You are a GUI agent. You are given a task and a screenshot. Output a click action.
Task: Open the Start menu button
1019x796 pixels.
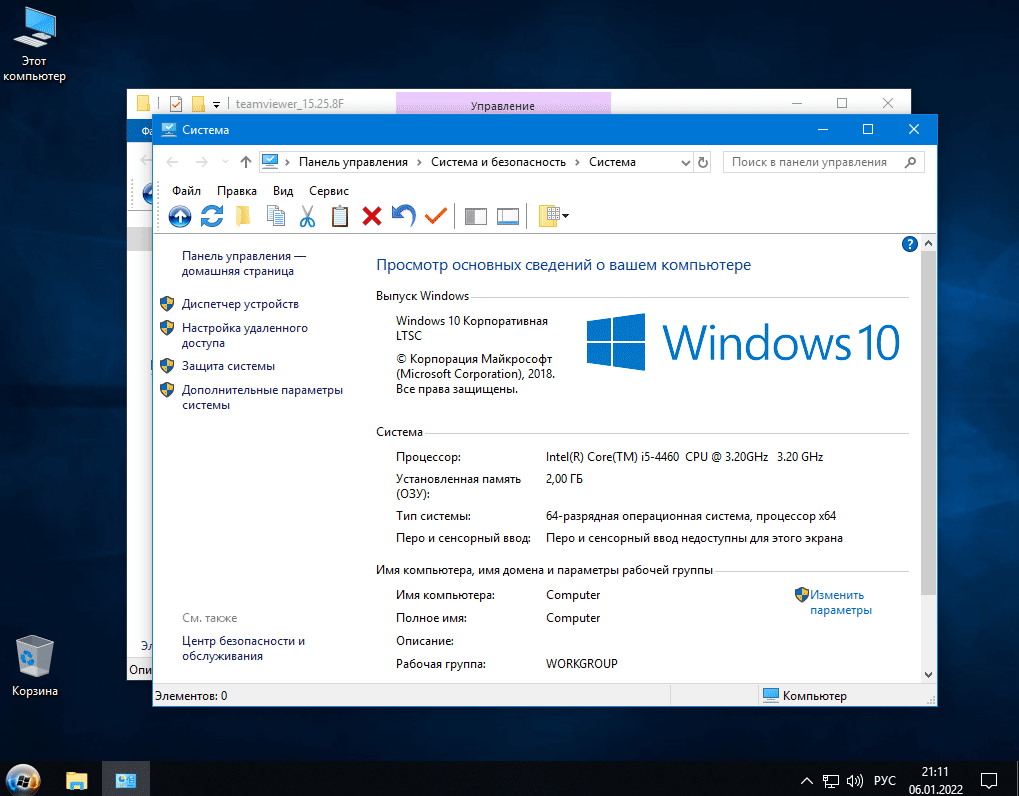pos(23,779)
